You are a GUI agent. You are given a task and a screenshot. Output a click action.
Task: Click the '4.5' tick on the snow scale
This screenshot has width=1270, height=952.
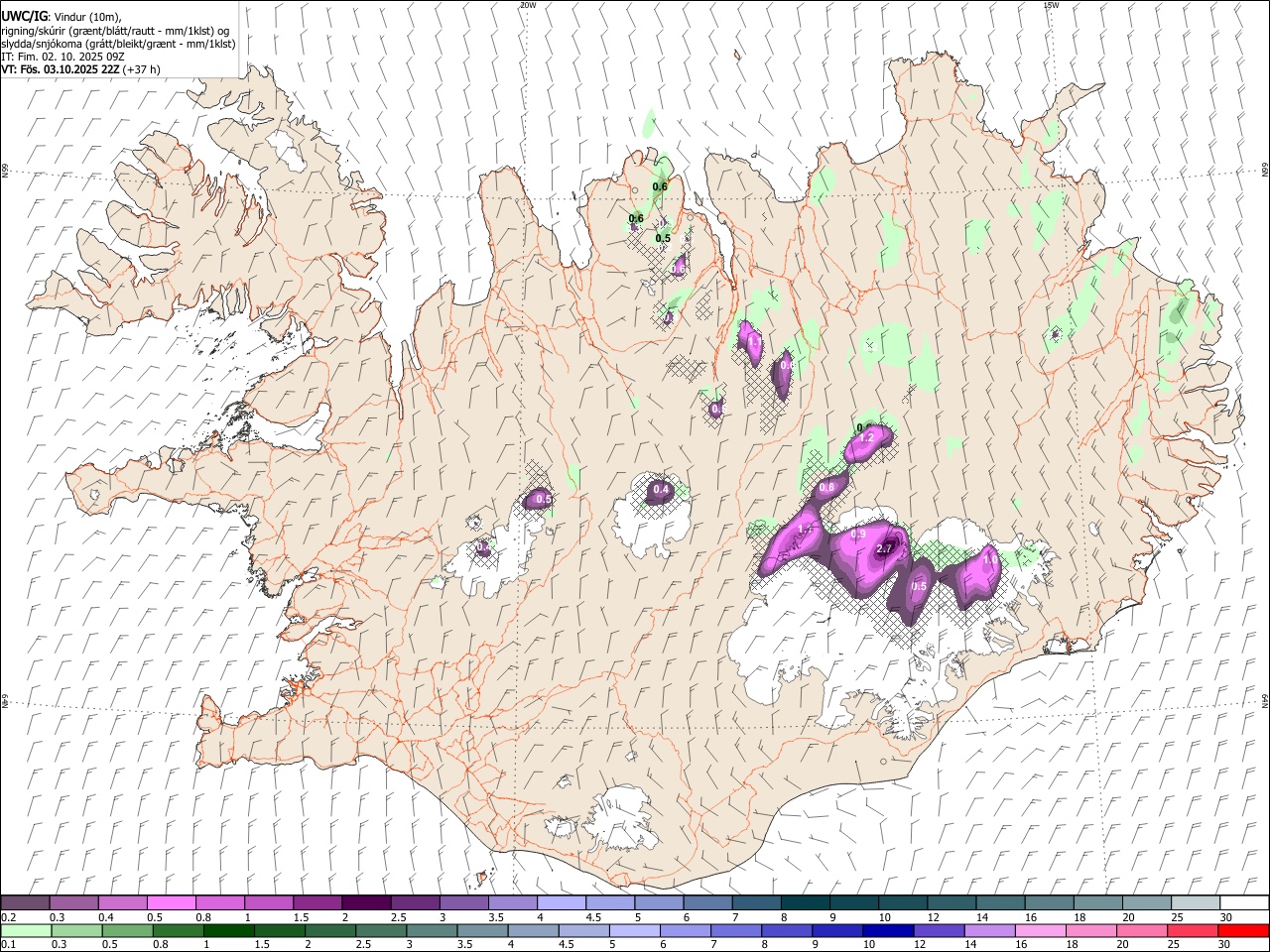pyautogui.click(x=593, y=917)
